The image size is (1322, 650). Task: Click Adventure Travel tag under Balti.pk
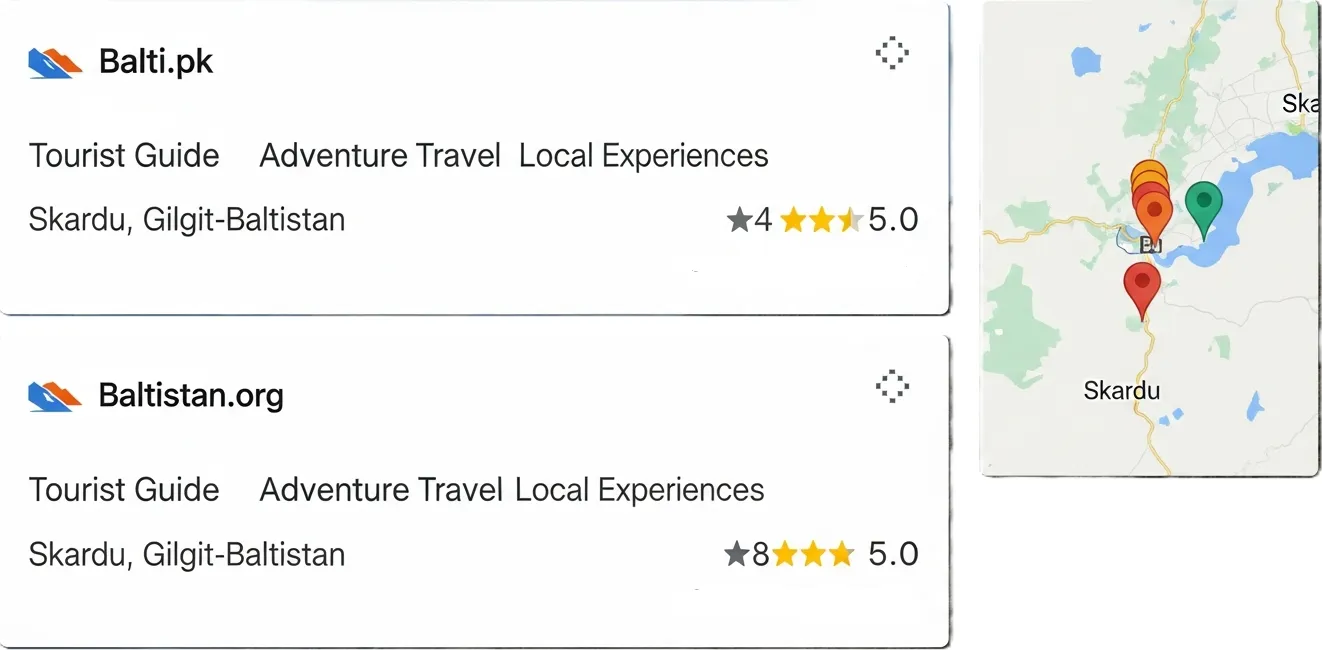tap(380, 156)
